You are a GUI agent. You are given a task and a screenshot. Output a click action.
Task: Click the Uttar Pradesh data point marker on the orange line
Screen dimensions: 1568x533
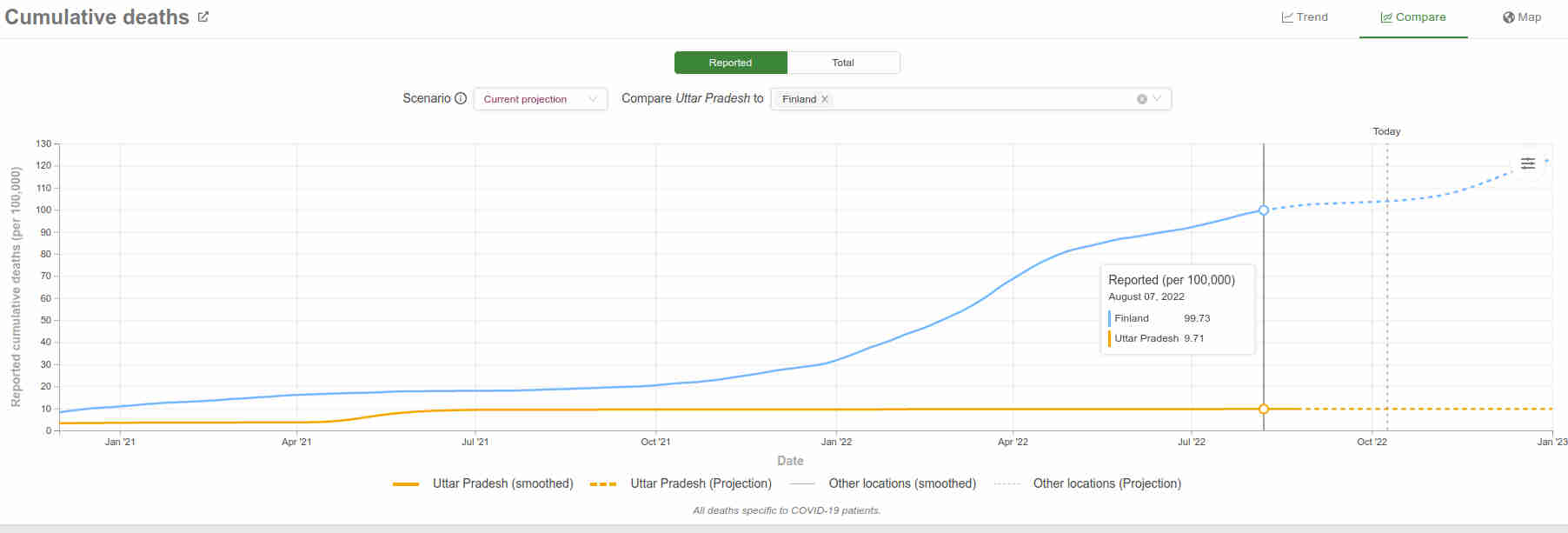point(1264,409)
